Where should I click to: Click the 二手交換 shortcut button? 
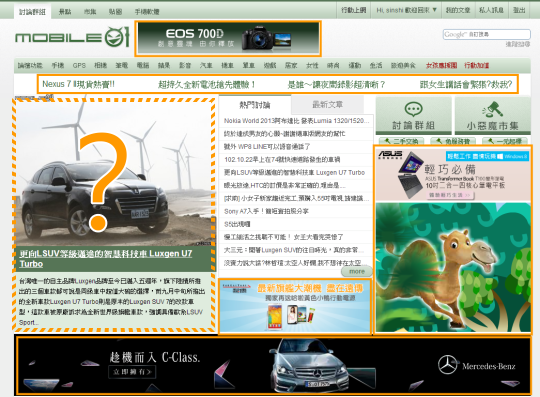coord(401,141)
